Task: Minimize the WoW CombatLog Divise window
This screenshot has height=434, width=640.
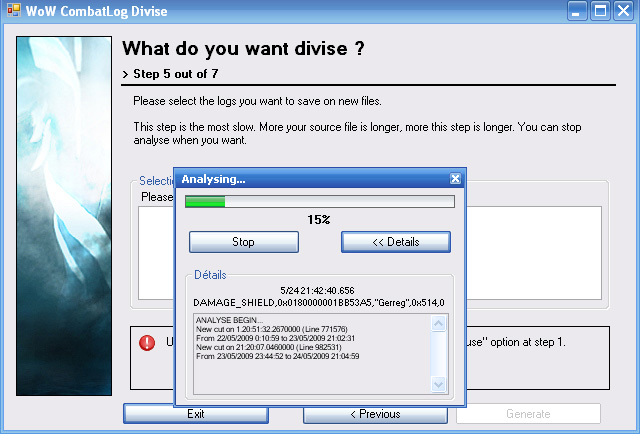Action: click(x=577, y=11)
